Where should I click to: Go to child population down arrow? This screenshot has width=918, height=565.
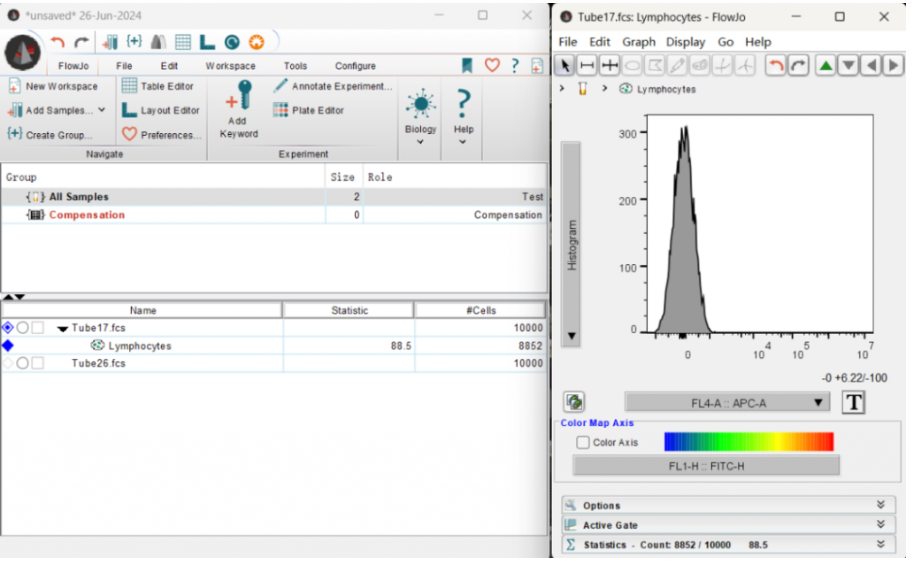[848, 65]
